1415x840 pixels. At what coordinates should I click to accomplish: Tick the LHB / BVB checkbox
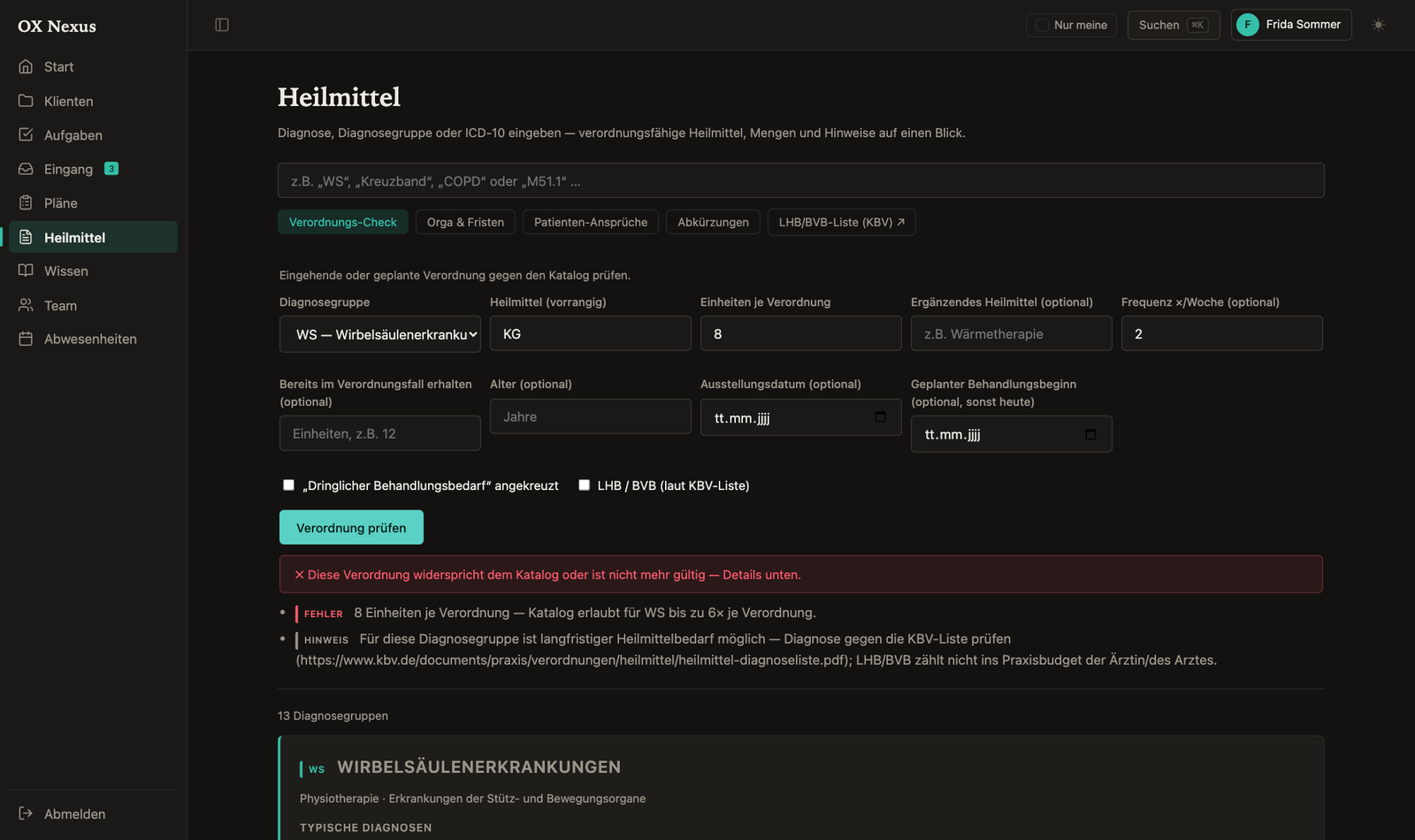tap(584, 485)
